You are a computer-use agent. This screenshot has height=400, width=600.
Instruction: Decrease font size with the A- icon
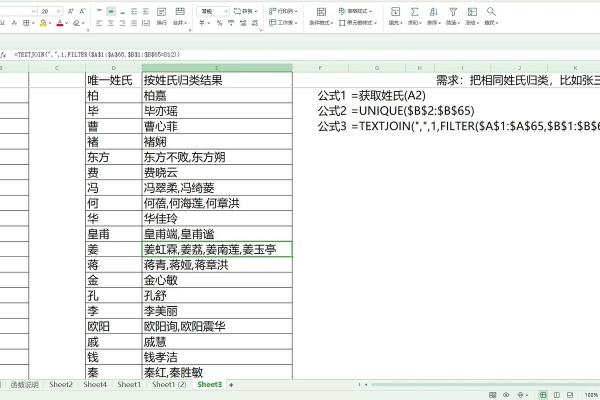click(x=82, y=11)
